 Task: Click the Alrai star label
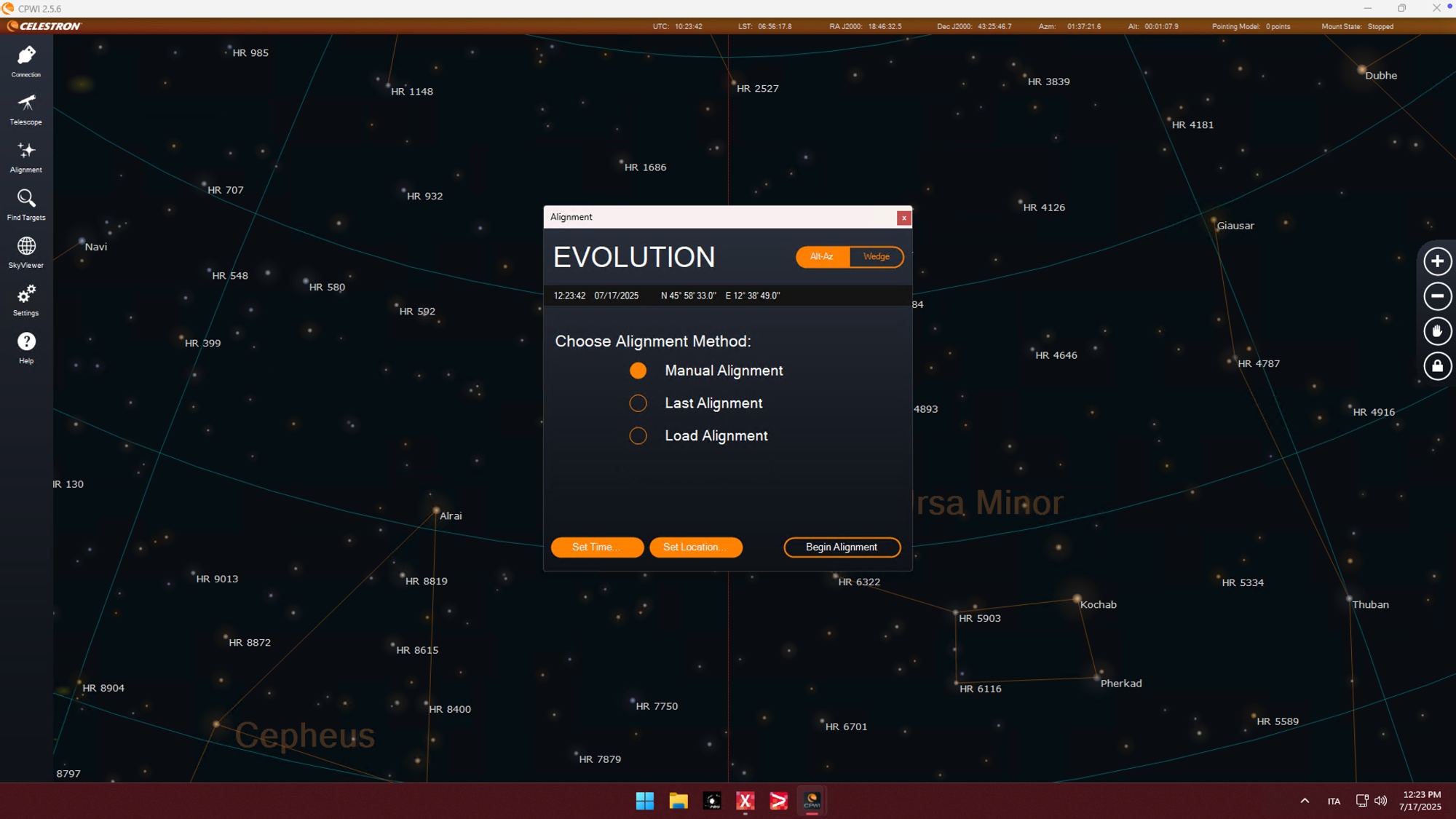[x=451, y=516]
